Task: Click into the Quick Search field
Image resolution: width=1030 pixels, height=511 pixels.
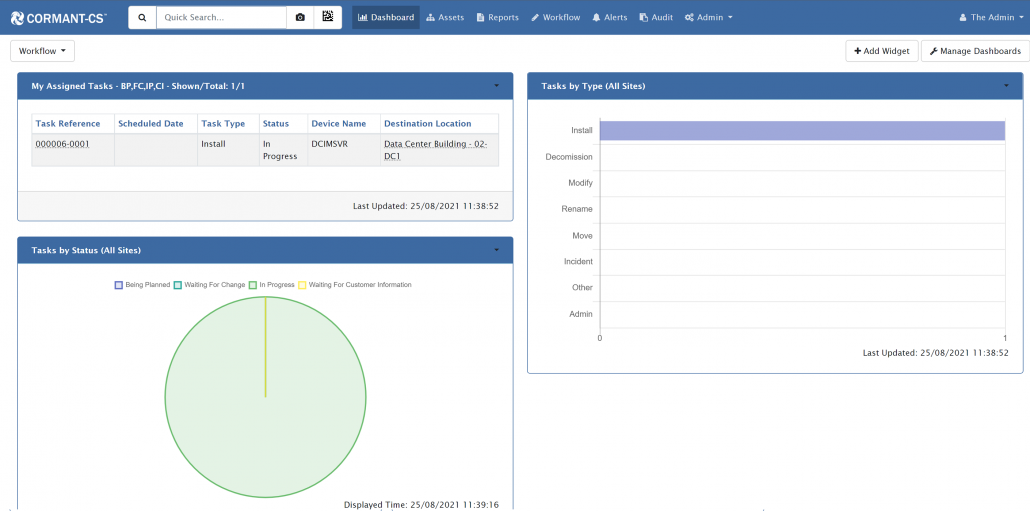Action: (221, 17)
